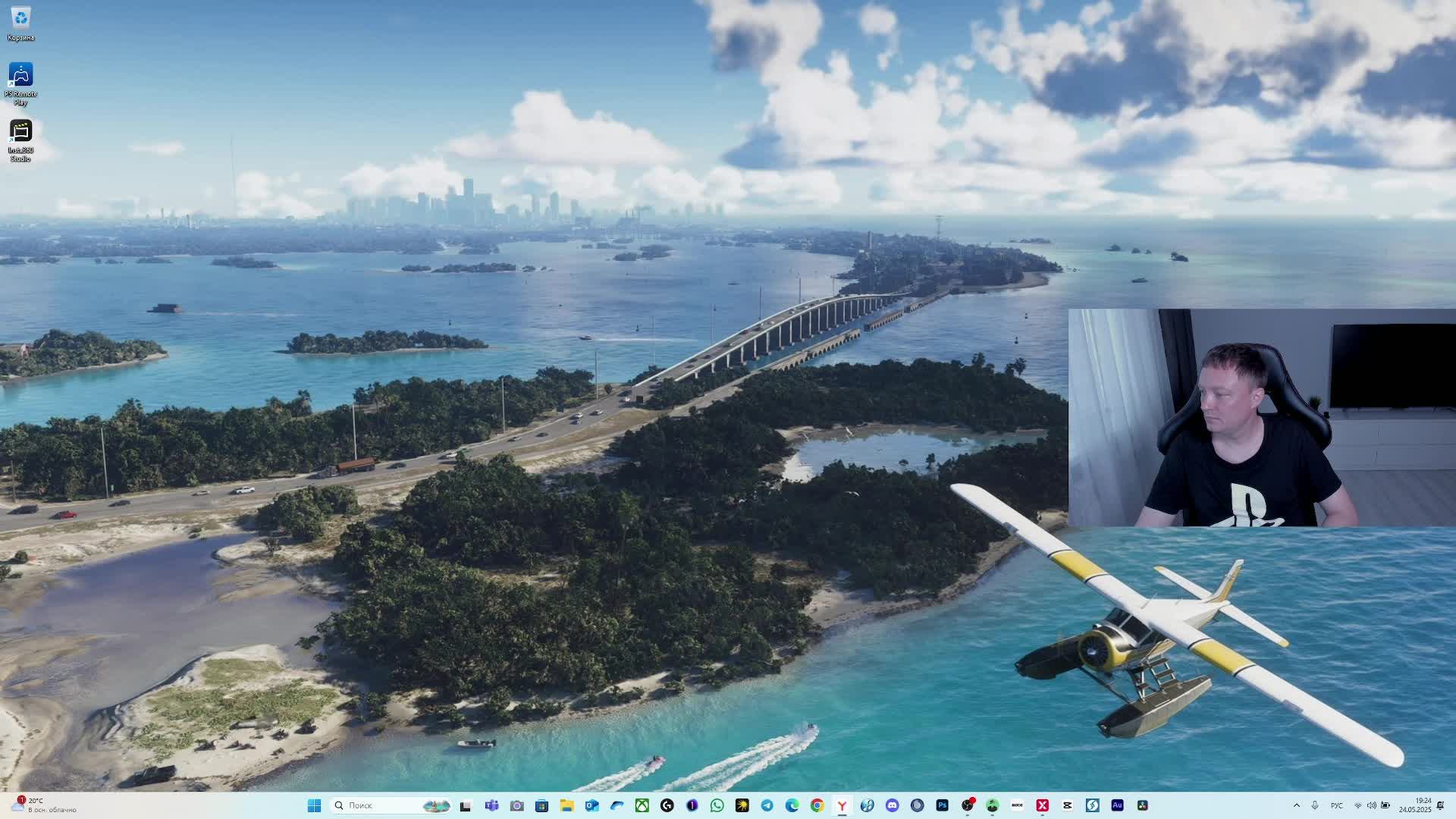Launch Telegram from the taskbar

tap(767, 805)
